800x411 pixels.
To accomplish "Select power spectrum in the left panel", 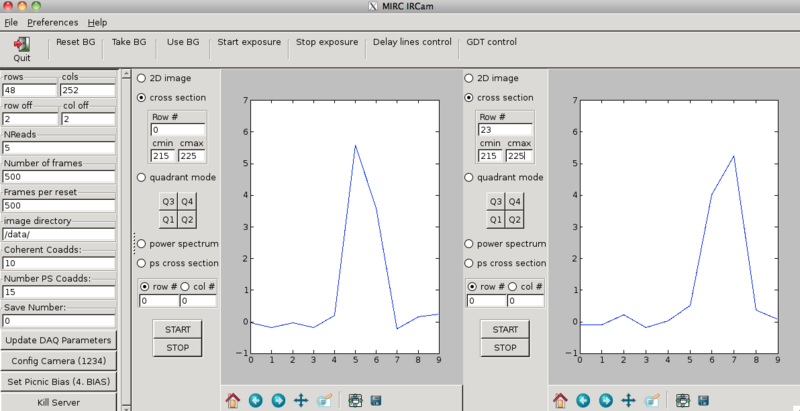I will point(141,244).
